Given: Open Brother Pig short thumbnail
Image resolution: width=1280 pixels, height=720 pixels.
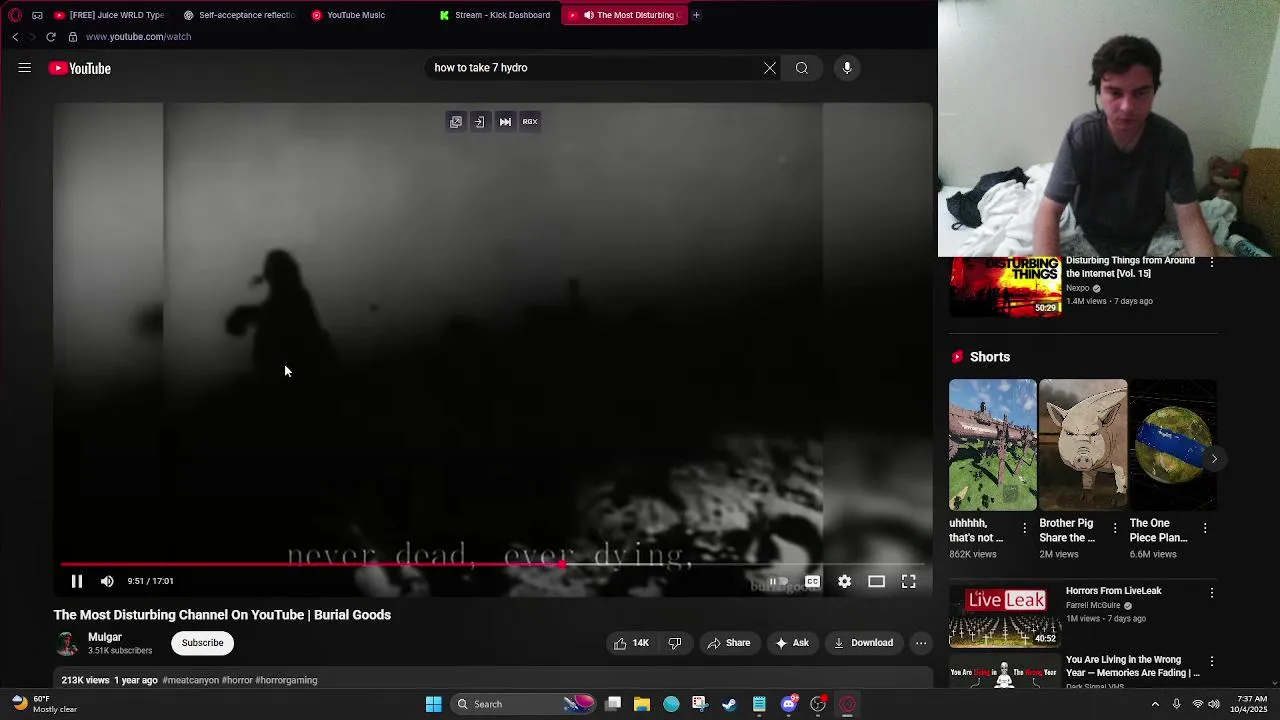Looking at the screenshot, I should 1083,445.
